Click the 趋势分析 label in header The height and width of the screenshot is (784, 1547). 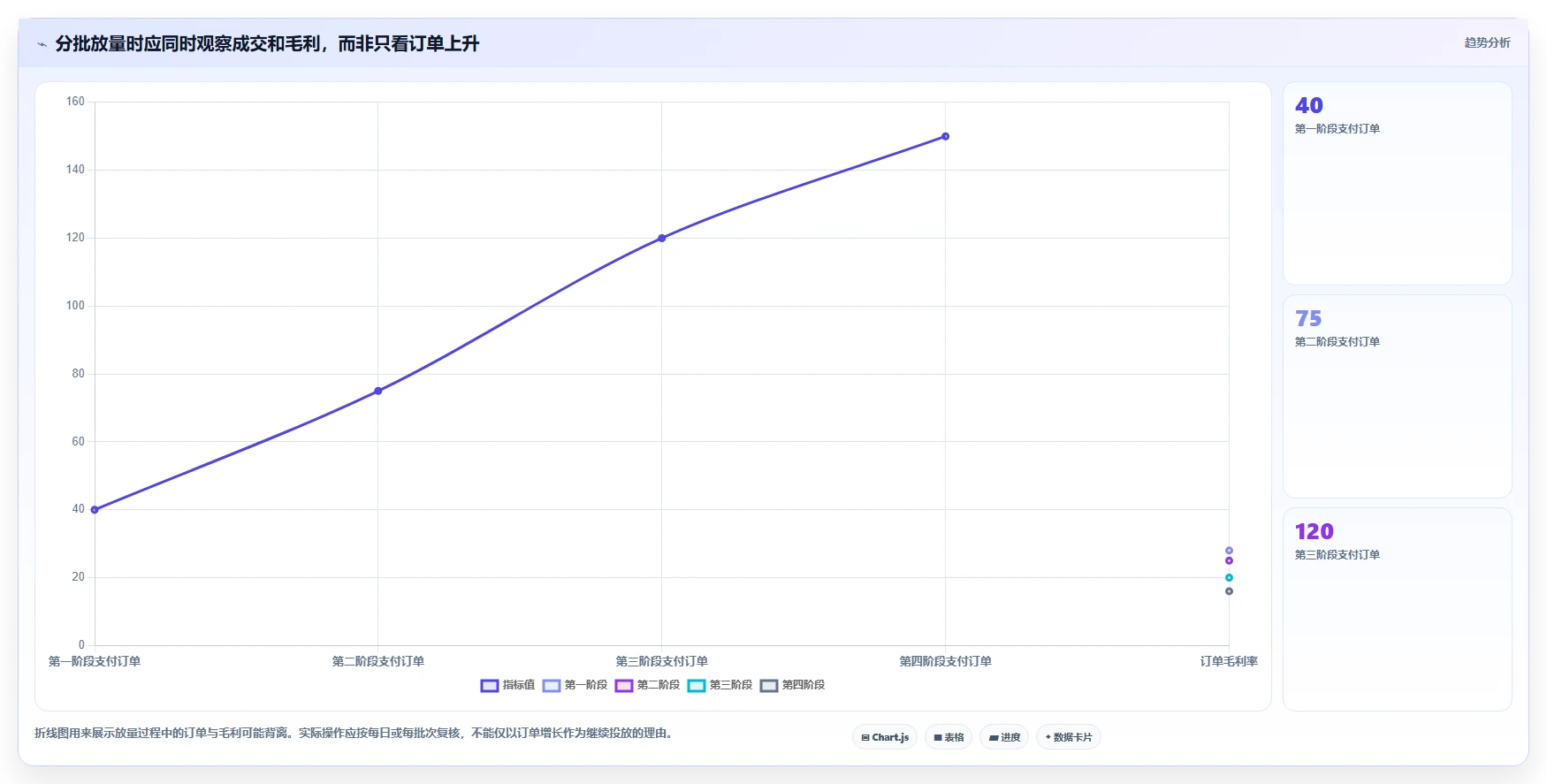tap(1487, 42)
